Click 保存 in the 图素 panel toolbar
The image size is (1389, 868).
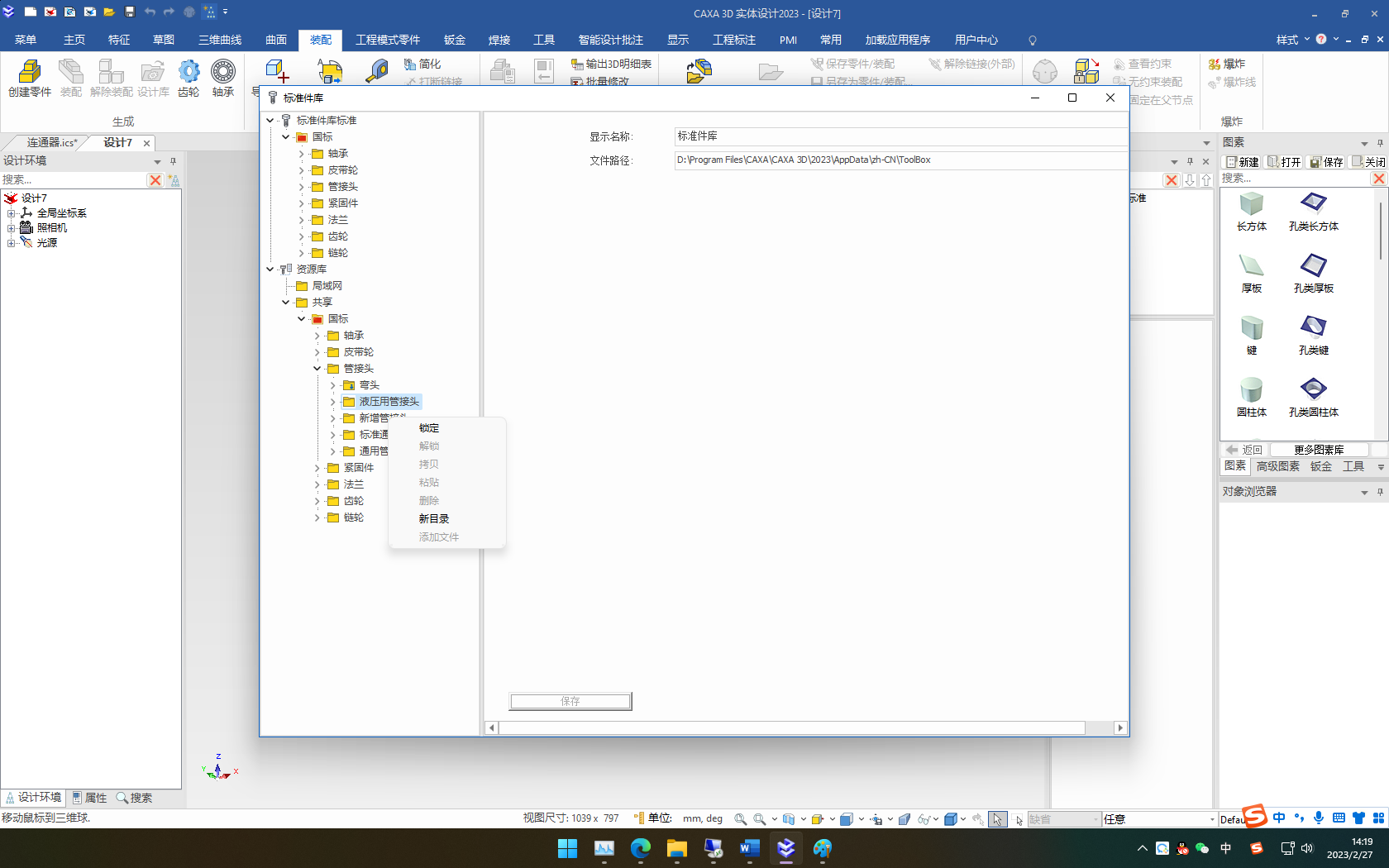tap(1327, 162)
